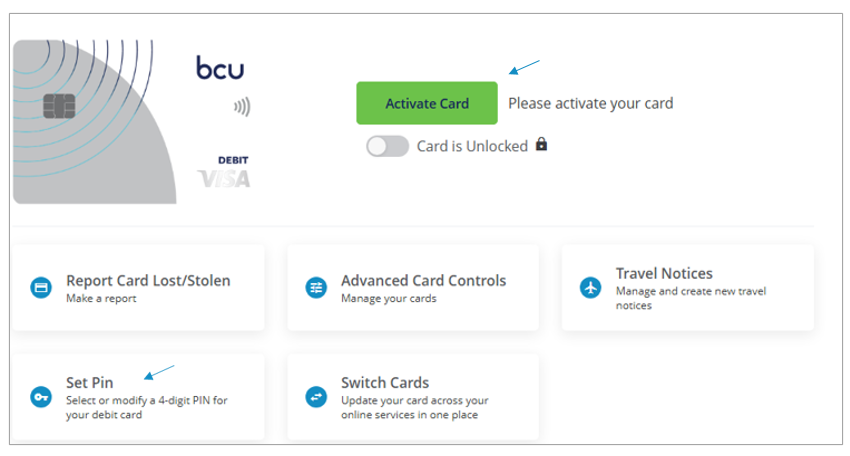850x456 pixels.
Task: Click the "Please activate your card" text
Action: coord(590,103)
